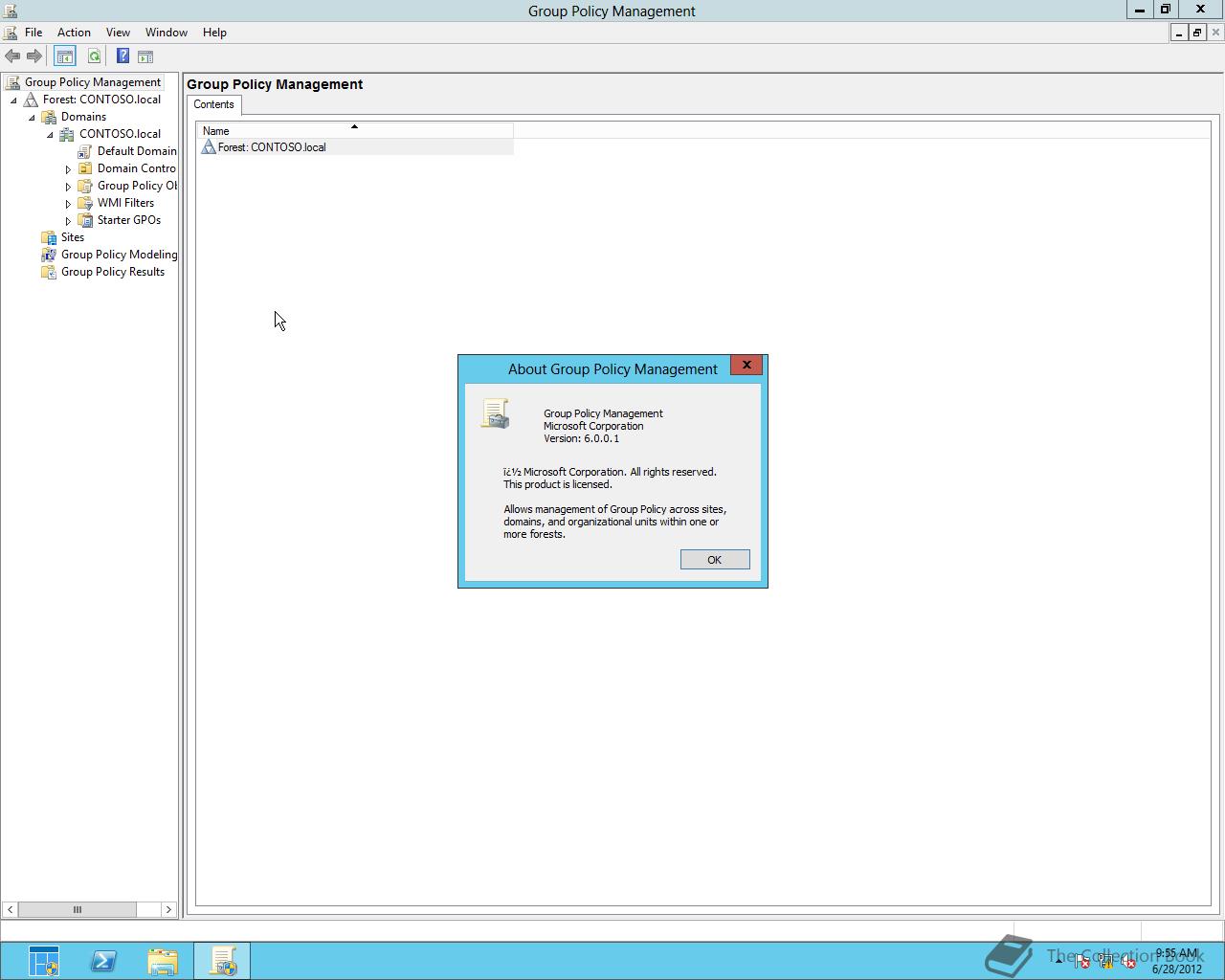Click the Refresh toolbar icon
Screen dimensions: 1225x980
(x=94, y=56)
